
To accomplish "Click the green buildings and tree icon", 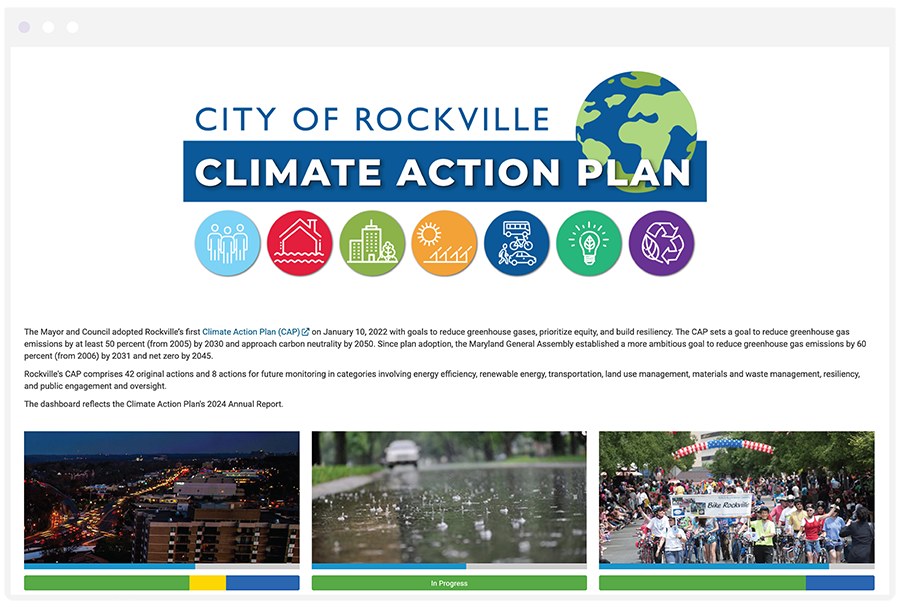I will [372, 243].
